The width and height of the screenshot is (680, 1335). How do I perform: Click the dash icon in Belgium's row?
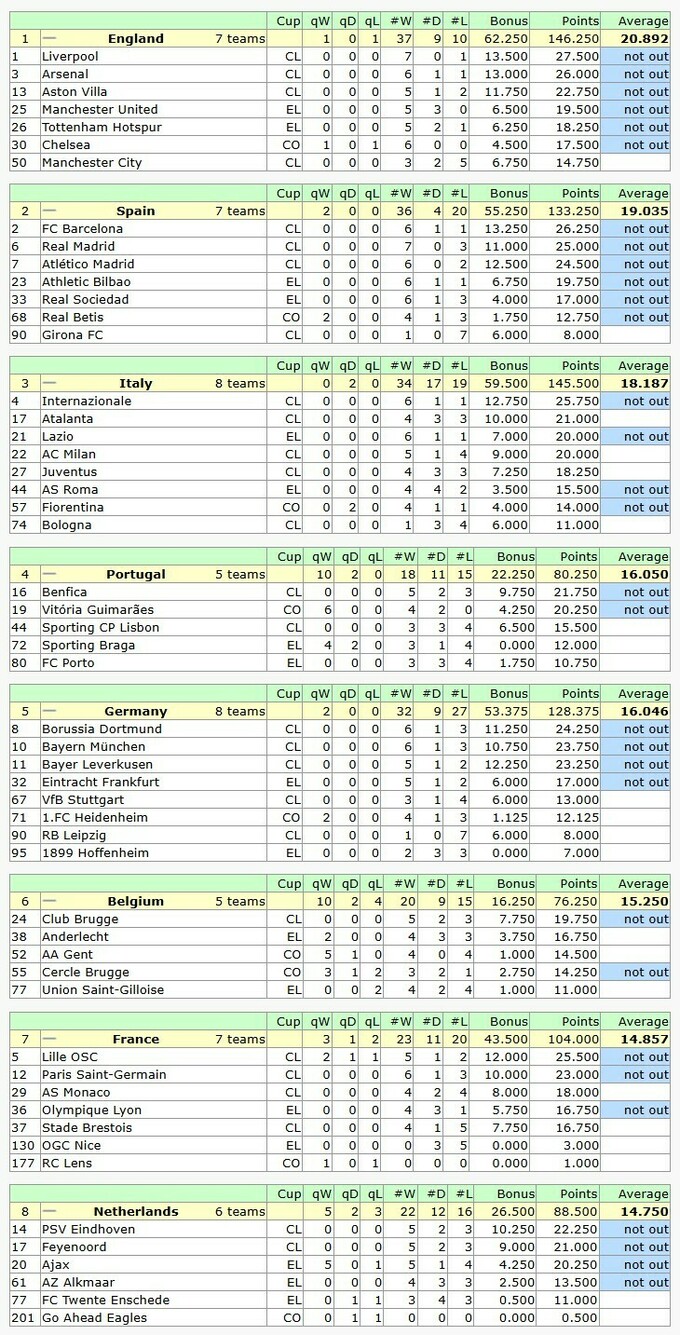point(49,901)
